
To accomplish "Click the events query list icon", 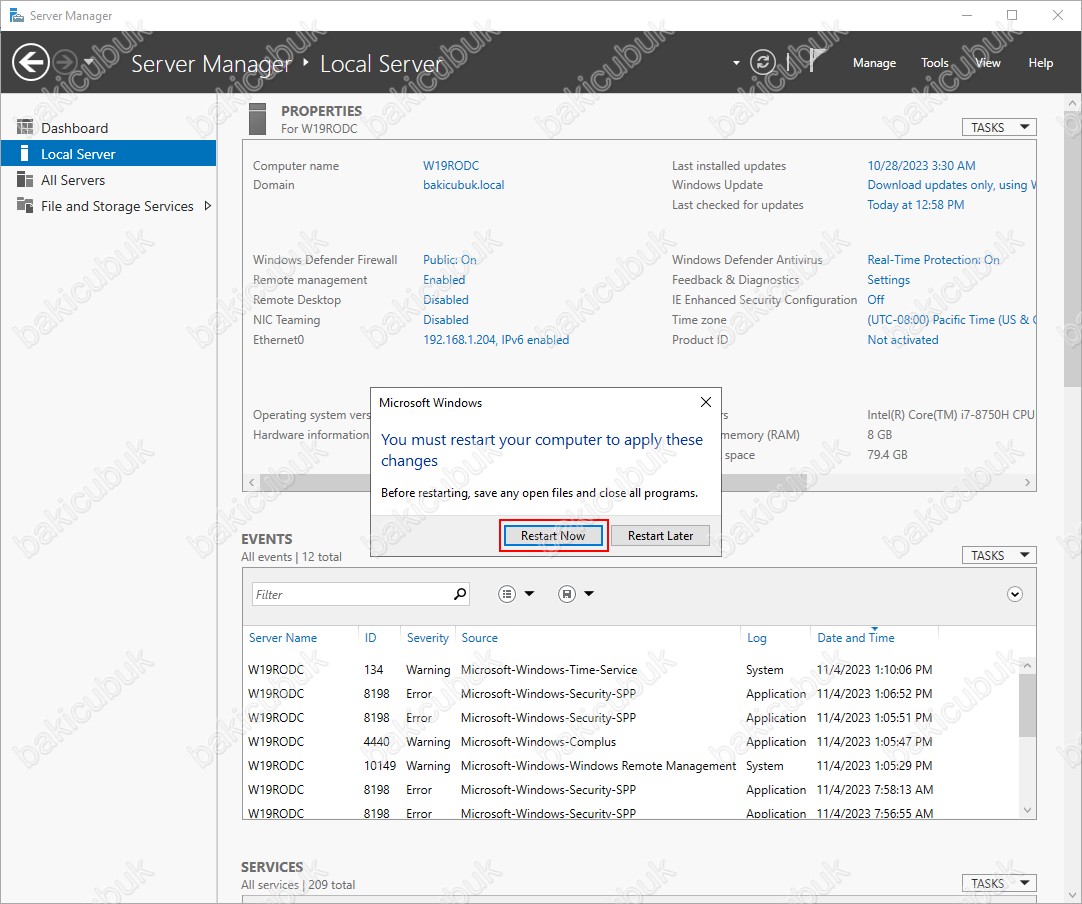I will (507, 593).
